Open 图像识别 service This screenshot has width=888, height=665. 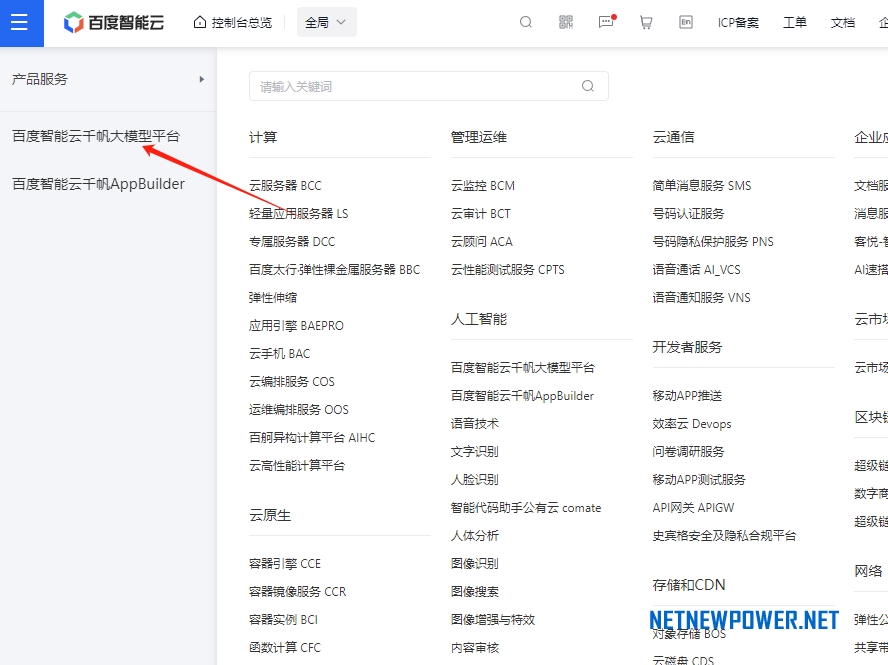click(475, 564)
